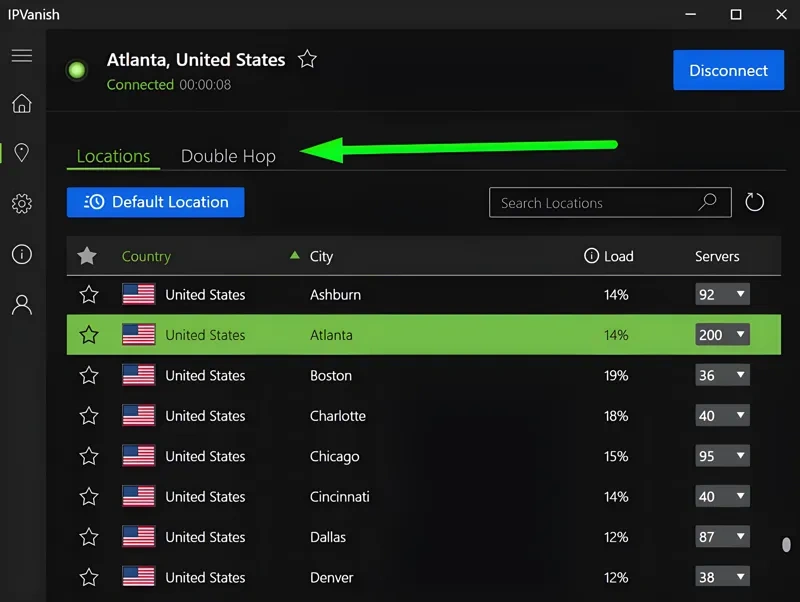This screenshot has height=602, width=800.
Task: Toggle favorite star for Dallas
Action: coord(89,537)
